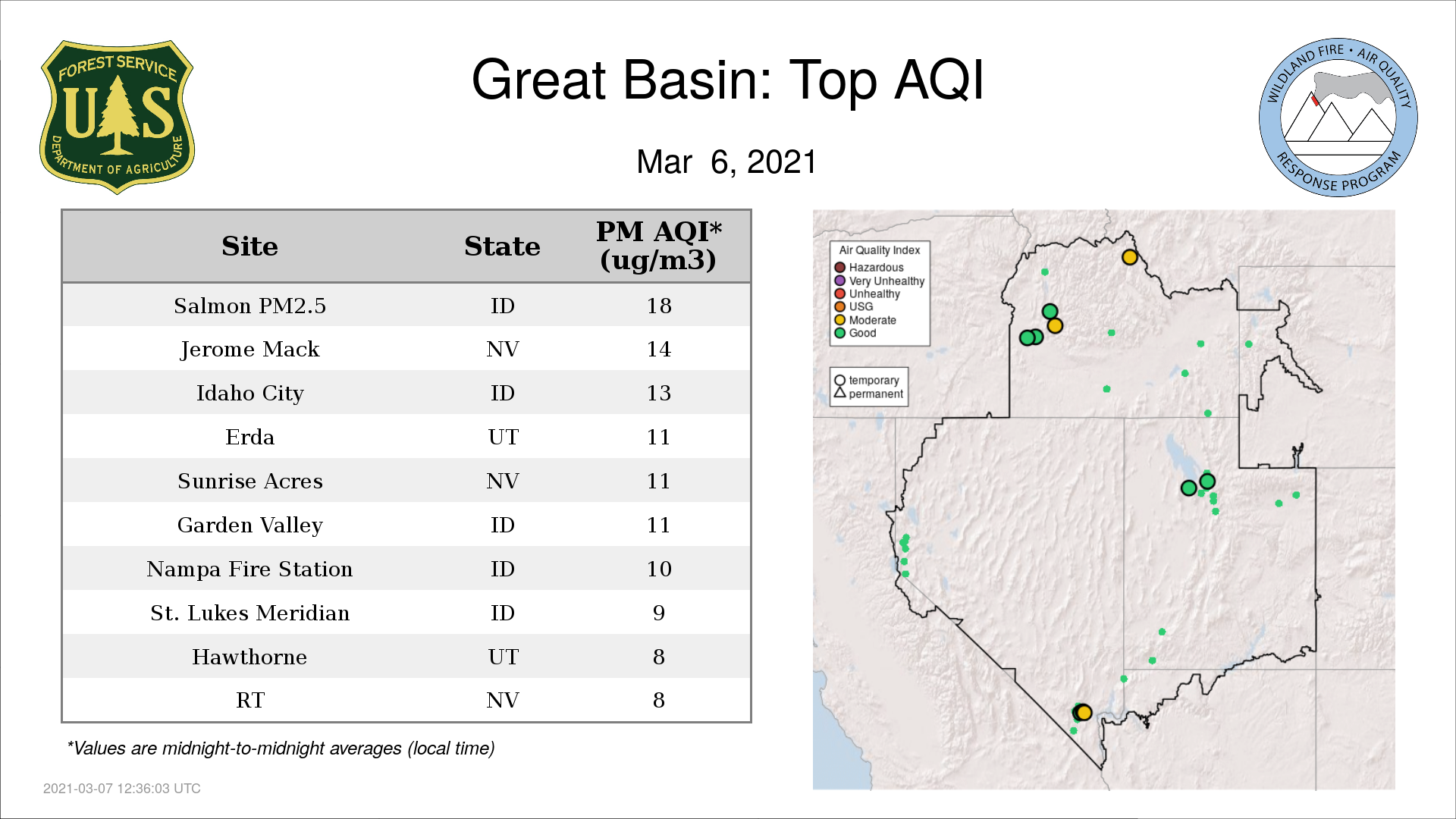Select the Garden Valley site name

click(x=249, y=526)
